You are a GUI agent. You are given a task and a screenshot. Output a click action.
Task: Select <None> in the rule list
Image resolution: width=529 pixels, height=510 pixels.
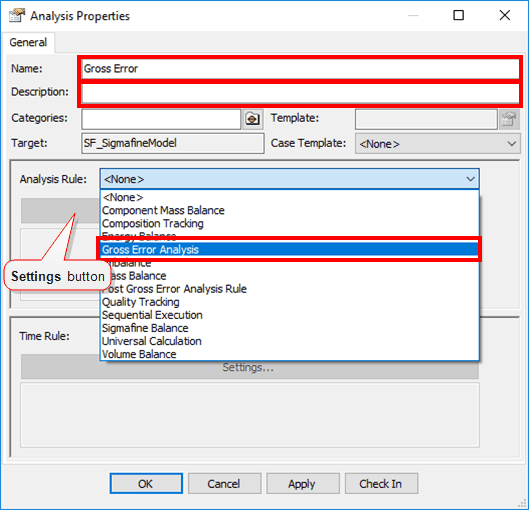(289, 197)
